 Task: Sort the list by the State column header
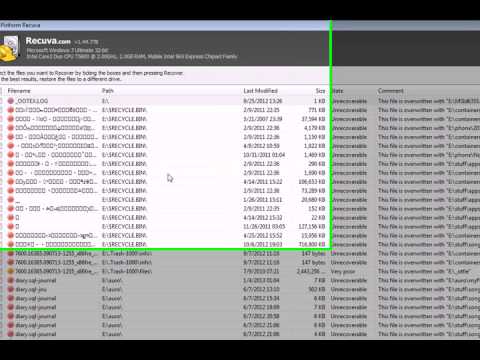pos(338,91)
